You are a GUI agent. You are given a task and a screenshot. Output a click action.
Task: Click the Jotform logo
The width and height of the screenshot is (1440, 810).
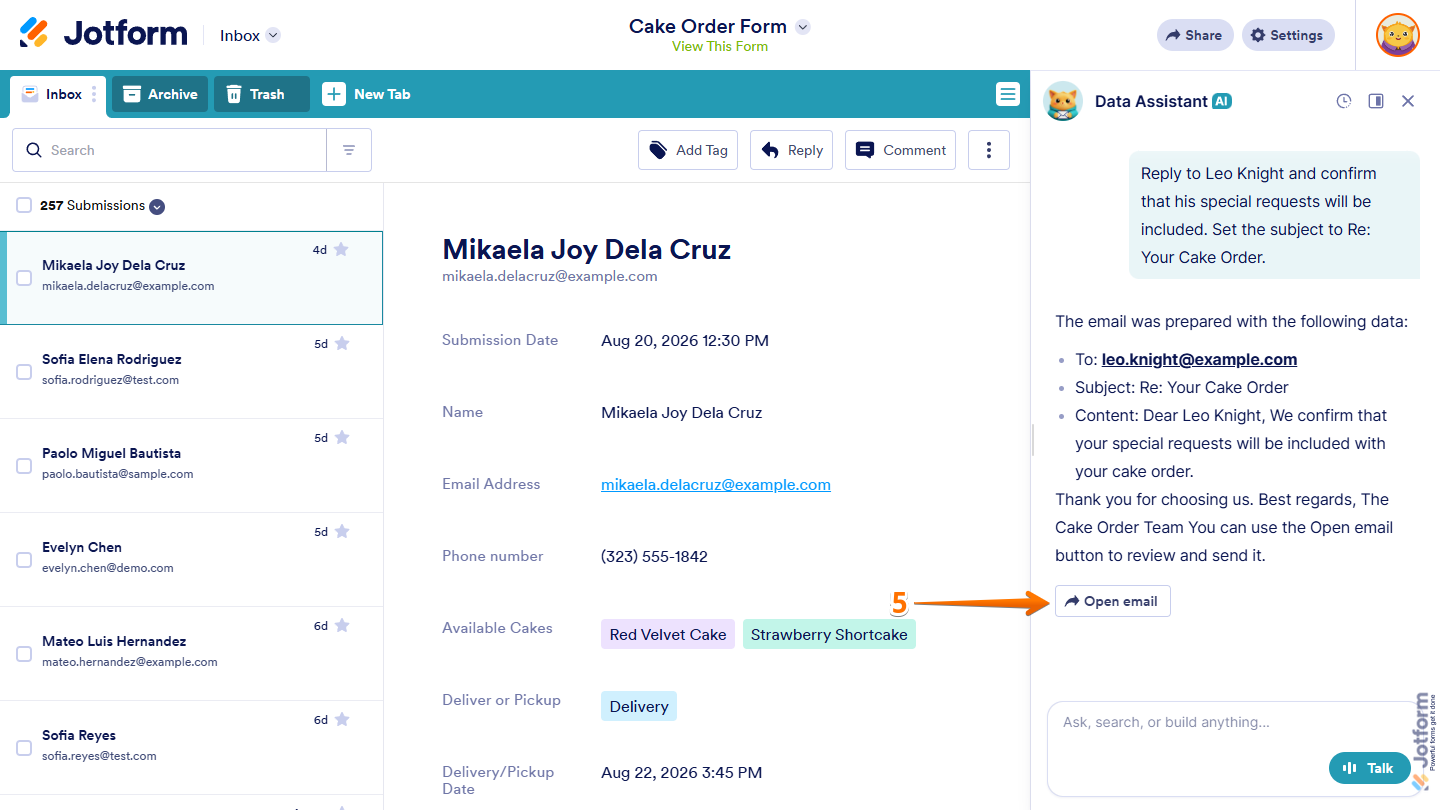103,34
